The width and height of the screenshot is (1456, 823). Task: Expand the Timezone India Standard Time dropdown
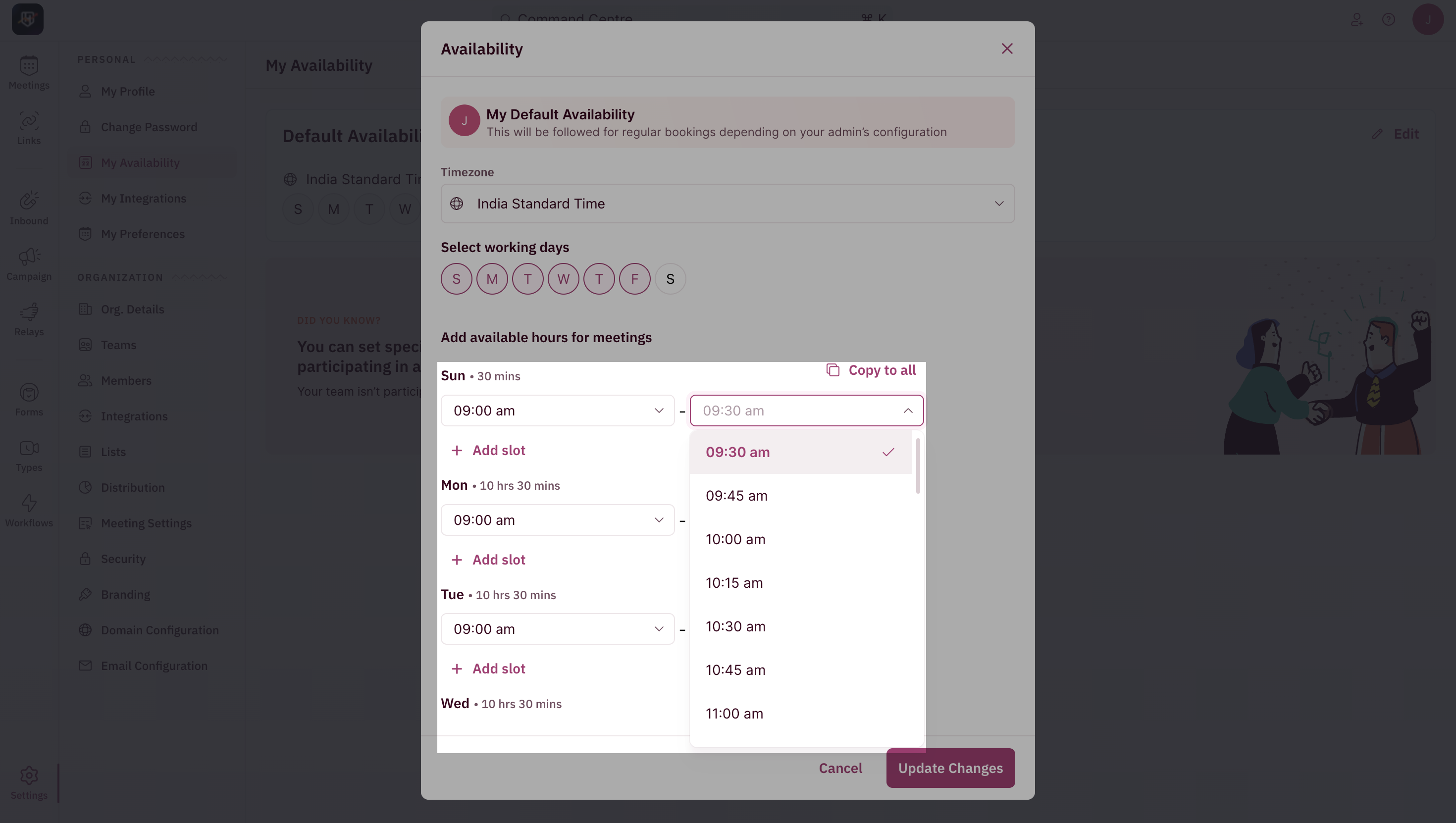[x=728, y=204]
